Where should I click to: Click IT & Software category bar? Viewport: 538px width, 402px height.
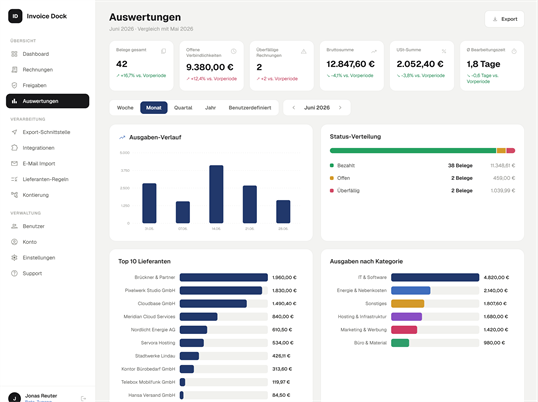pyautogui.click(x=435, y=277)
